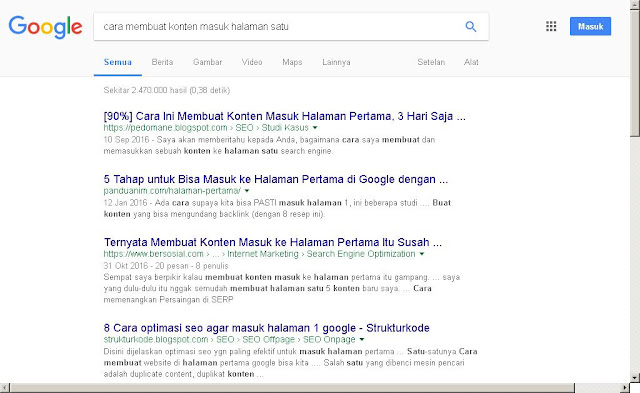Open '8 Cara optimasi seo' Strukturkode result
This screenshot has width=640, height=393.
pyautogui.click(x=267, y=328)
